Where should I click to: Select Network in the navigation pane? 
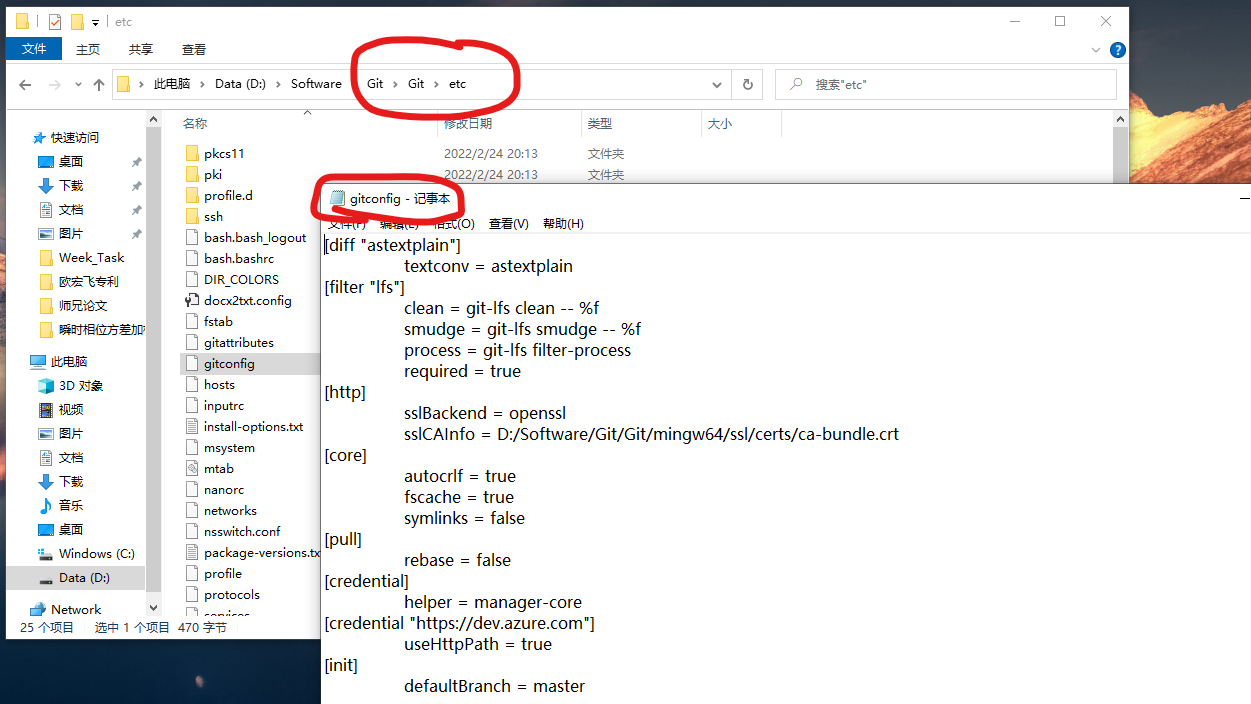point(76,610)
